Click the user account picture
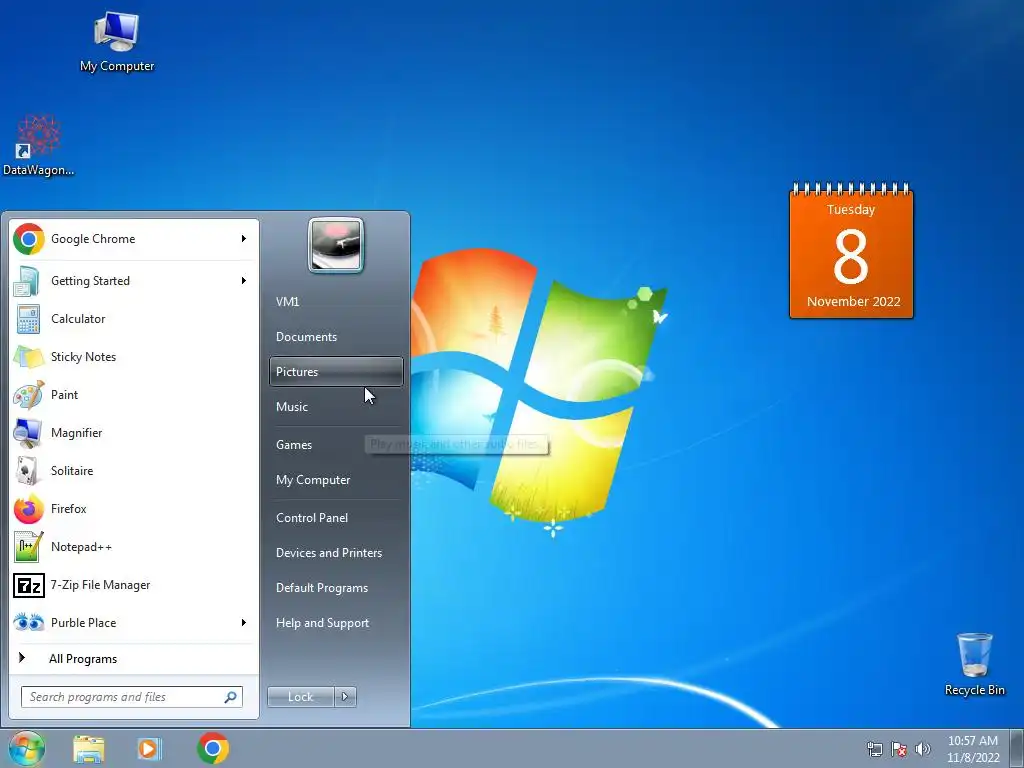 (x=336, y=245)
